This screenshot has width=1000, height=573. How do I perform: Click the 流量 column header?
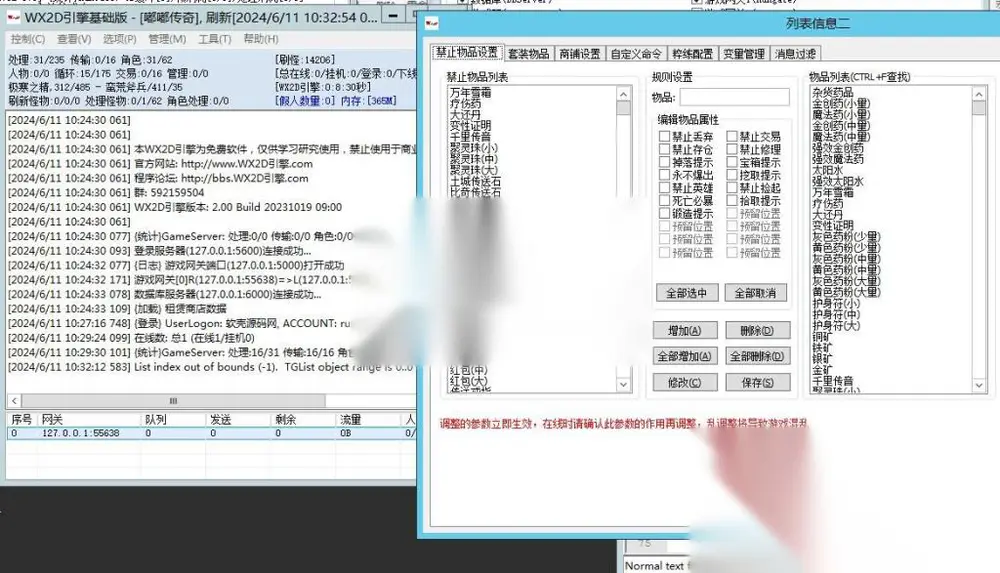[368, 419]
